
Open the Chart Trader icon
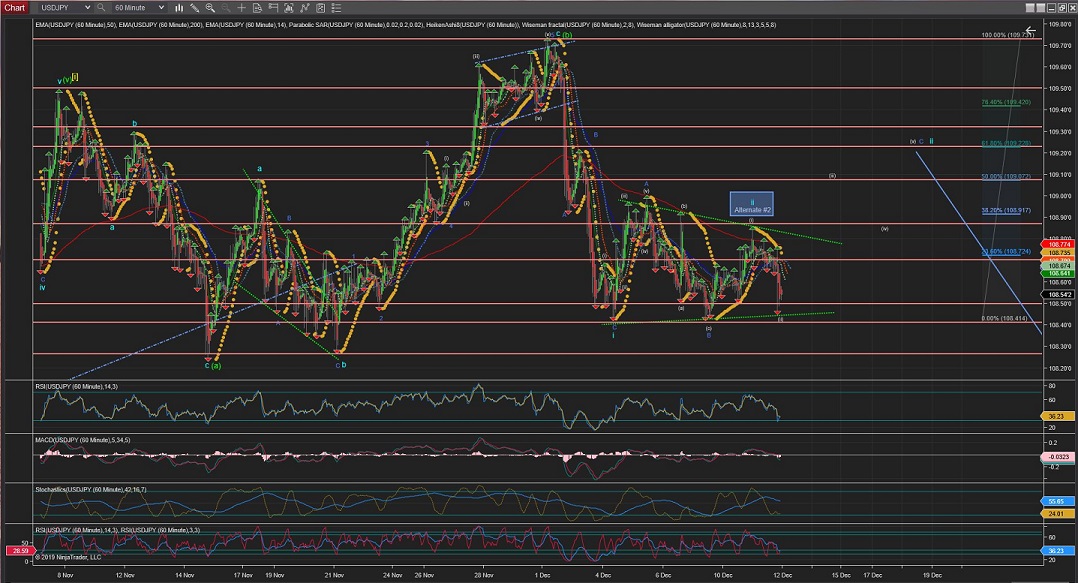273,8
